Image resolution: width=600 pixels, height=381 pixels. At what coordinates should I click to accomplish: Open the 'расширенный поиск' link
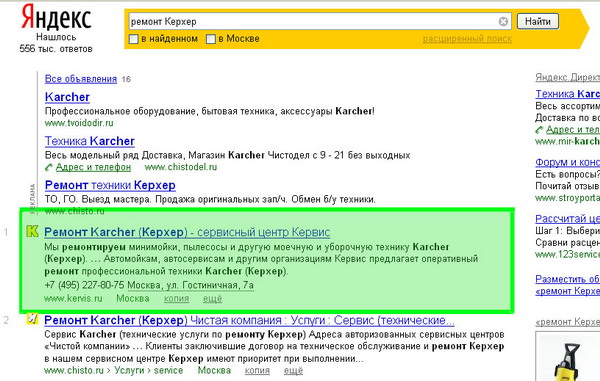tap(467, 39)
